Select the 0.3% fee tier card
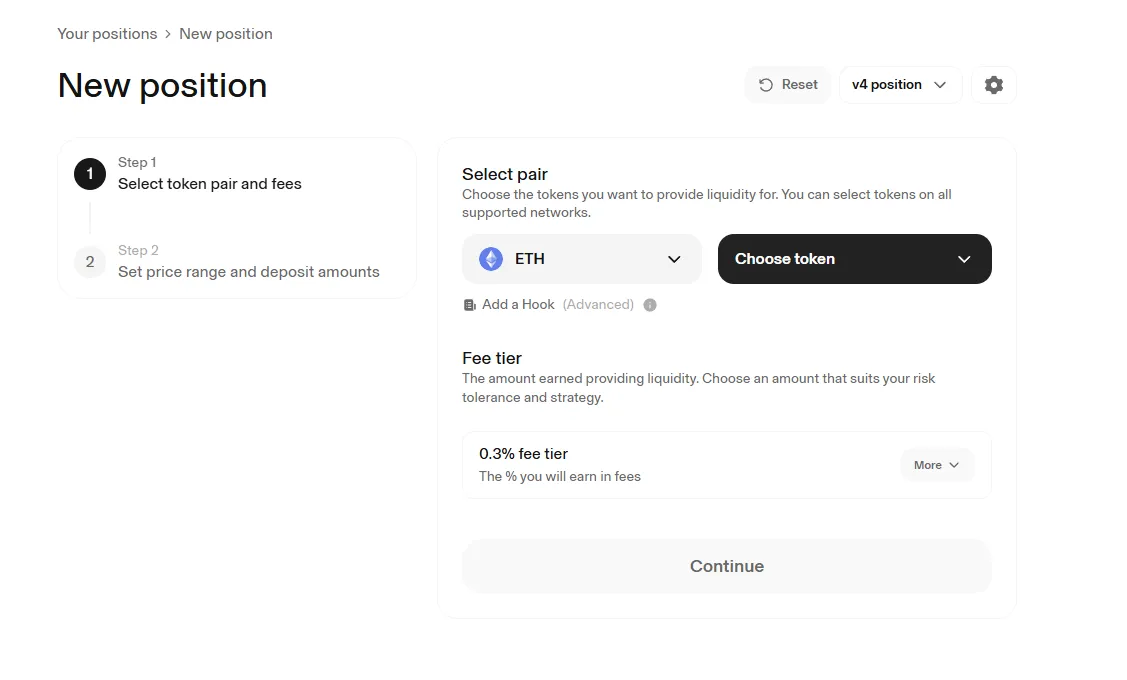1127x680 pixels. point(660,465)
